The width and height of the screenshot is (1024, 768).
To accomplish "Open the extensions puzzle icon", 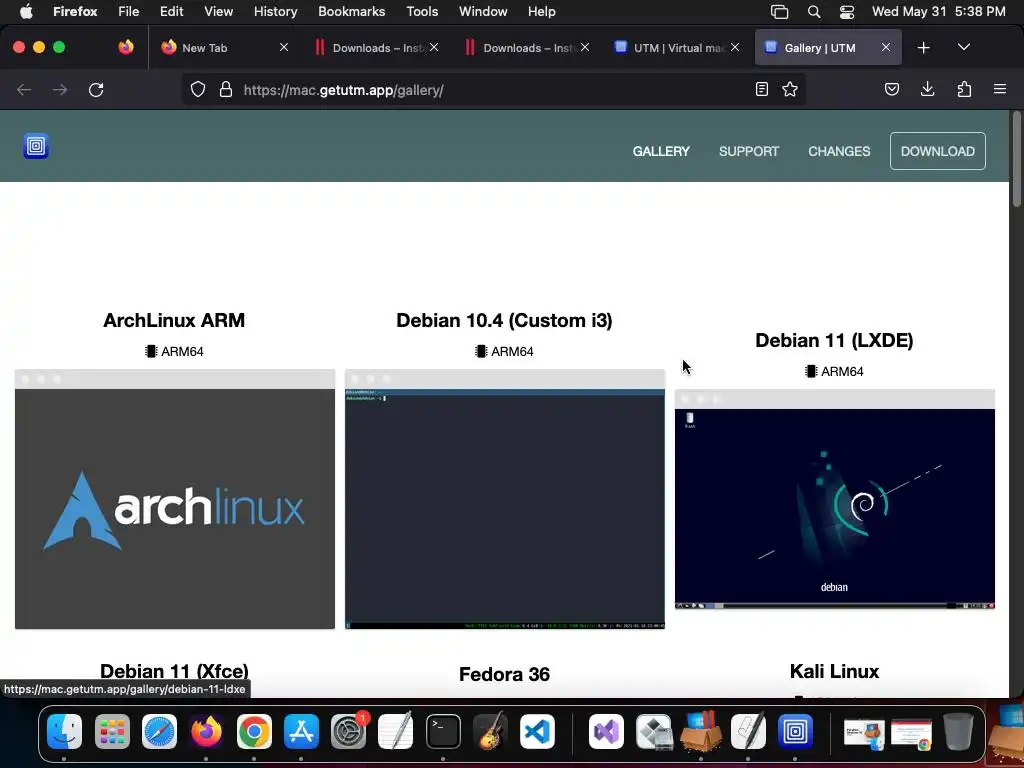I will pyautogui.click(x=964, y=89).
